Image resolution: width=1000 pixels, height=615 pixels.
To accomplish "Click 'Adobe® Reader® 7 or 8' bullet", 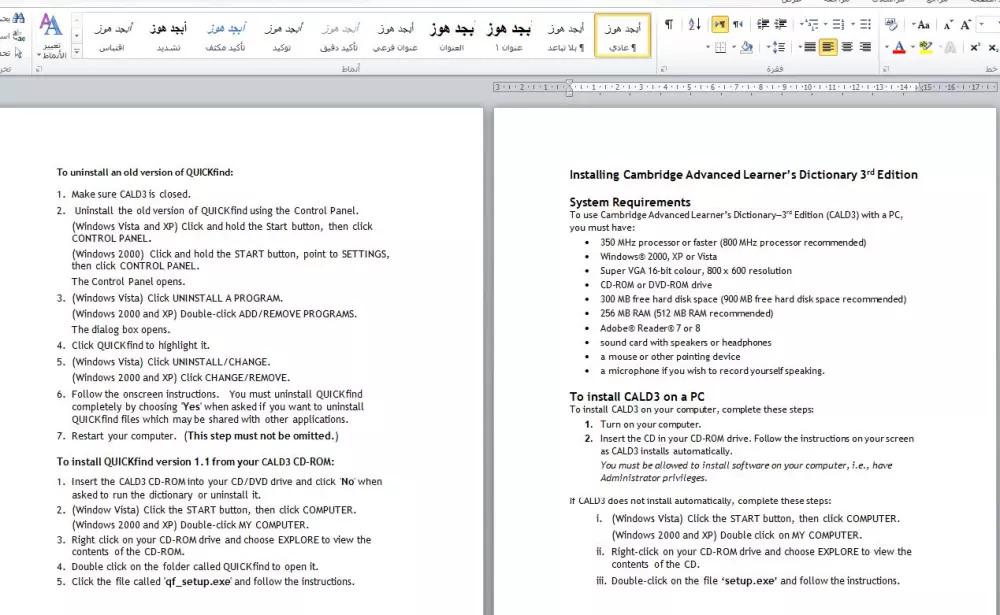I will tap(650, 328).
